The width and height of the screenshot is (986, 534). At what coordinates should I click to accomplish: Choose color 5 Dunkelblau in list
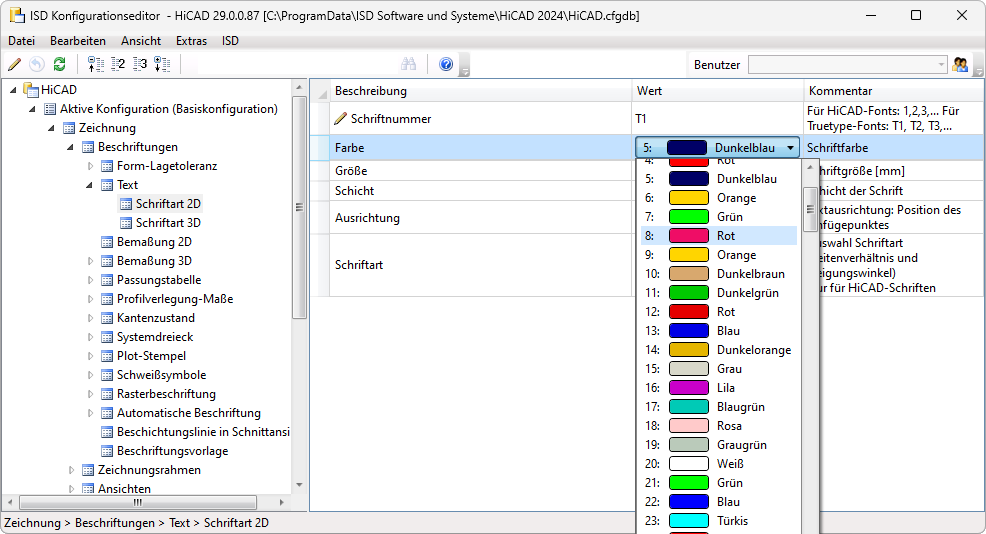[x=719, y=179]
